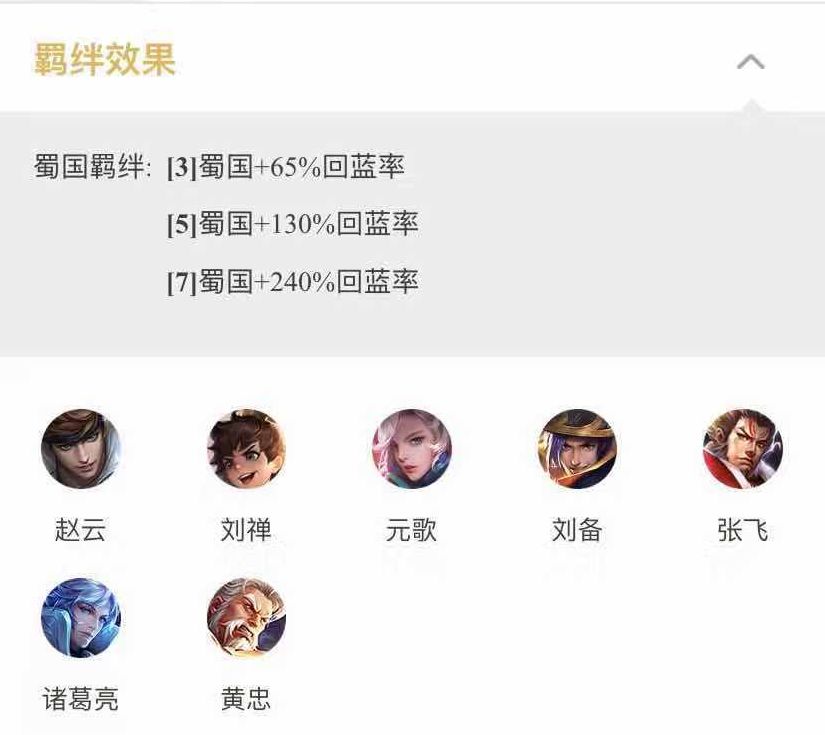
Task: Click the 赵云 name label
Action: click(x=81, y=530)
